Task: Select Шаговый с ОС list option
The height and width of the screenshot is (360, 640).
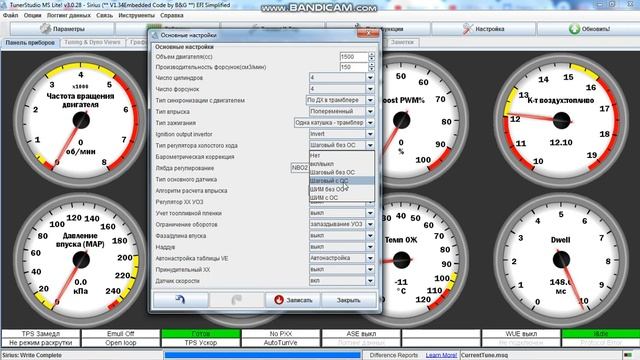Action: click(342, 181)
